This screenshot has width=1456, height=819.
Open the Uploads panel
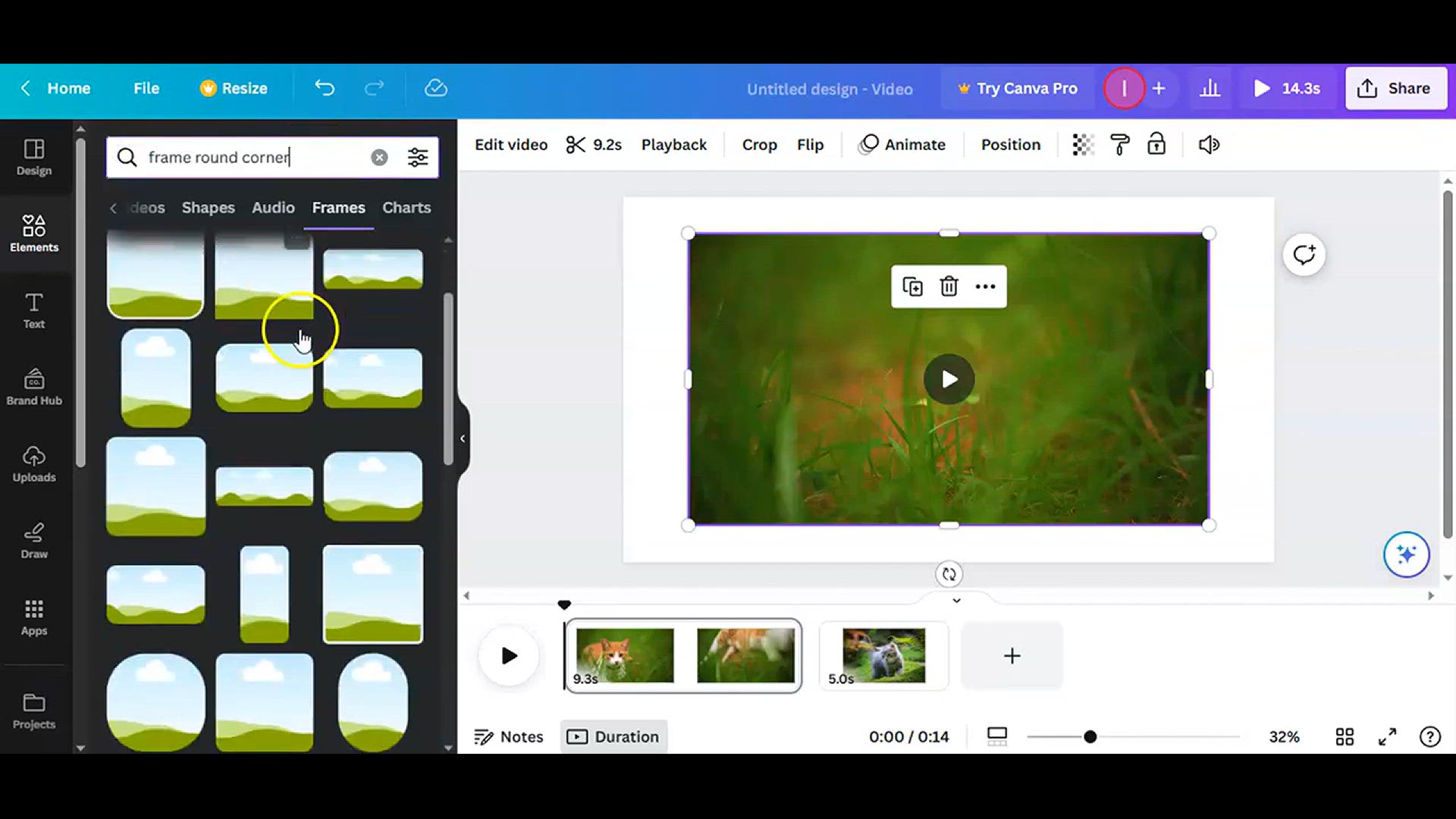click(x=34, y=463)
